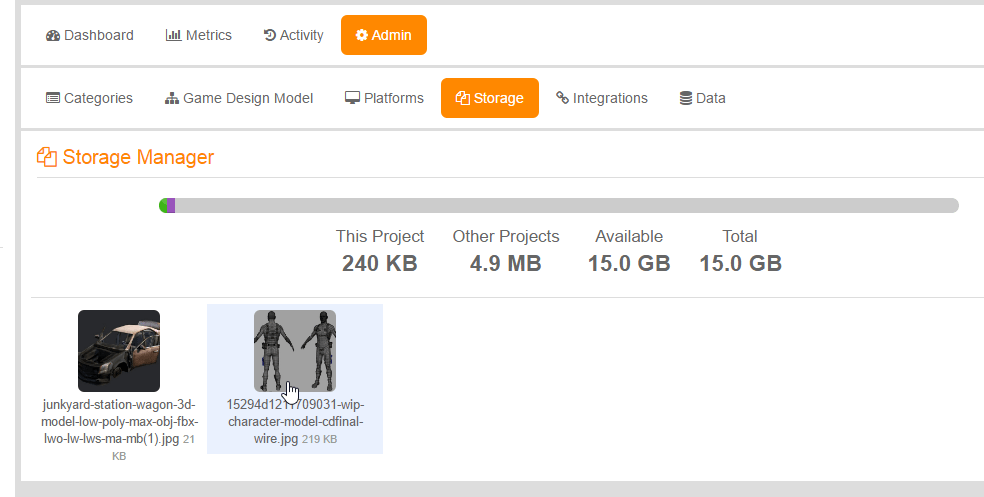Click the Data database icon
The image size is (984, 497).
685,98
